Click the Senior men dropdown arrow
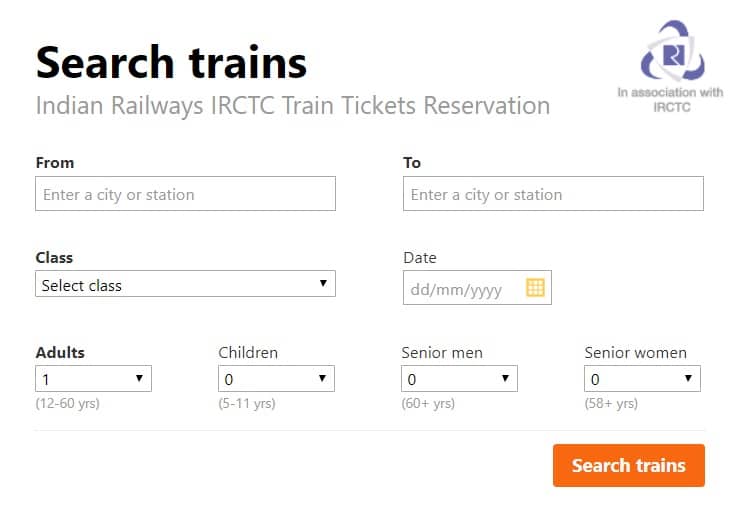 (x=505, y=378)
